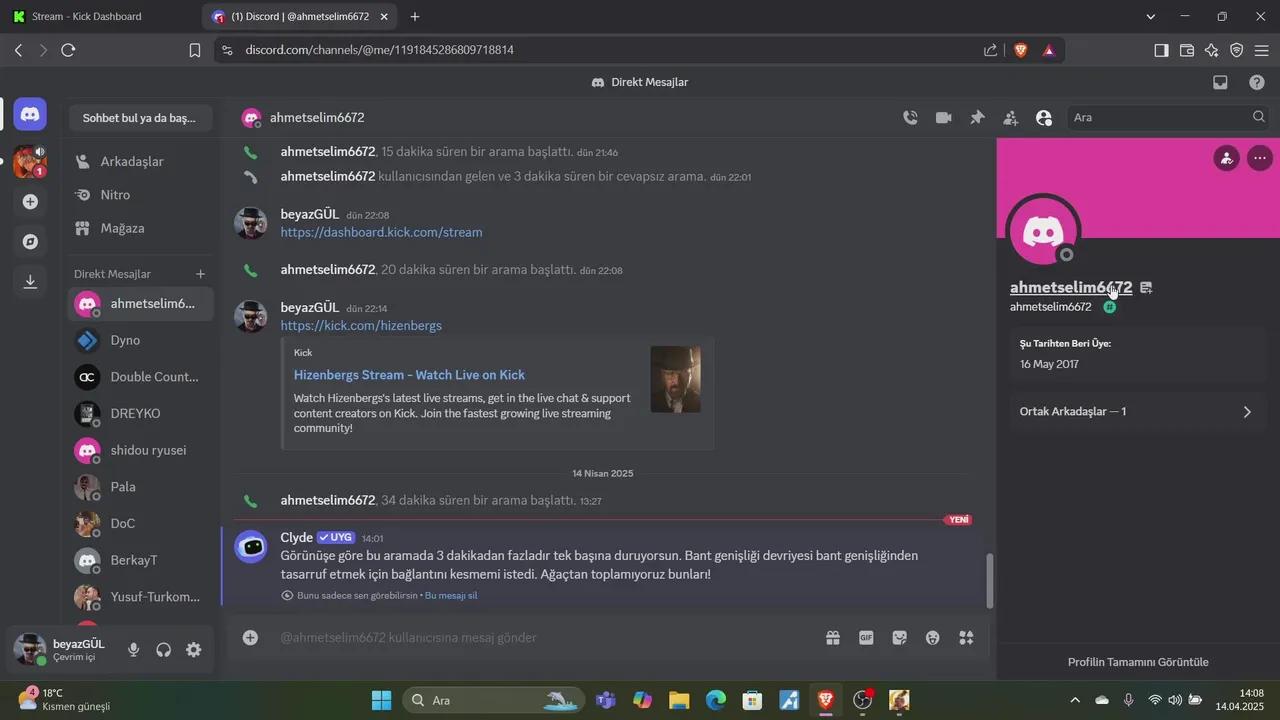Click the Windows taskbar search box
This screenshot has width=1280, height=720.
480,700
